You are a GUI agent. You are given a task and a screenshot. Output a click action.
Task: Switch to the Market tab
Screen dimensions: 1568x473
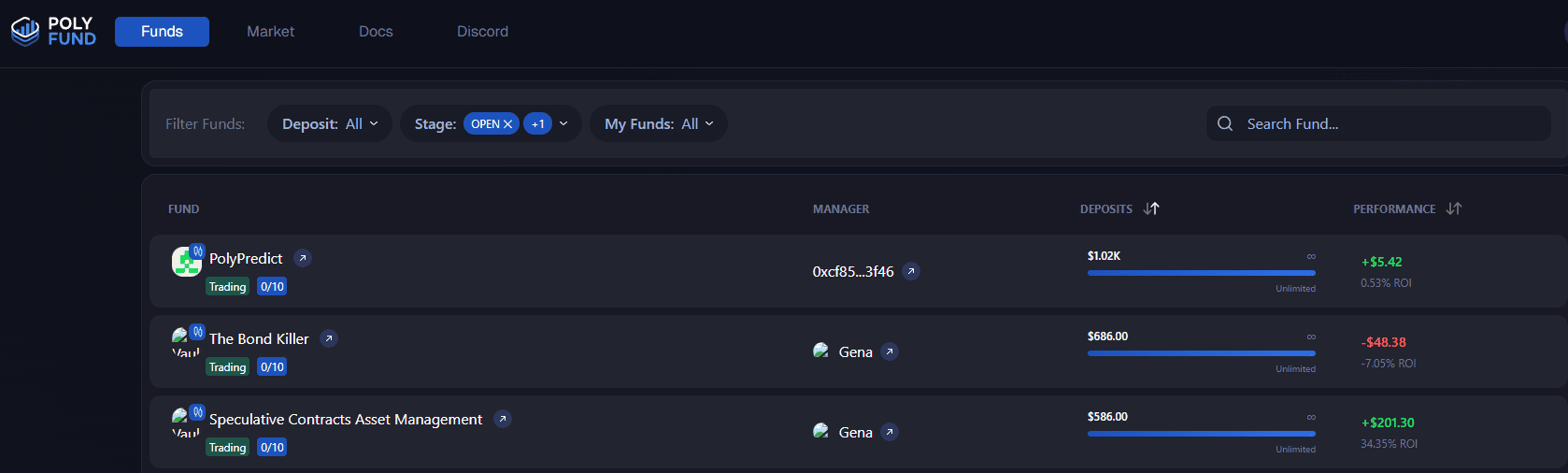[x=270, y=31]
